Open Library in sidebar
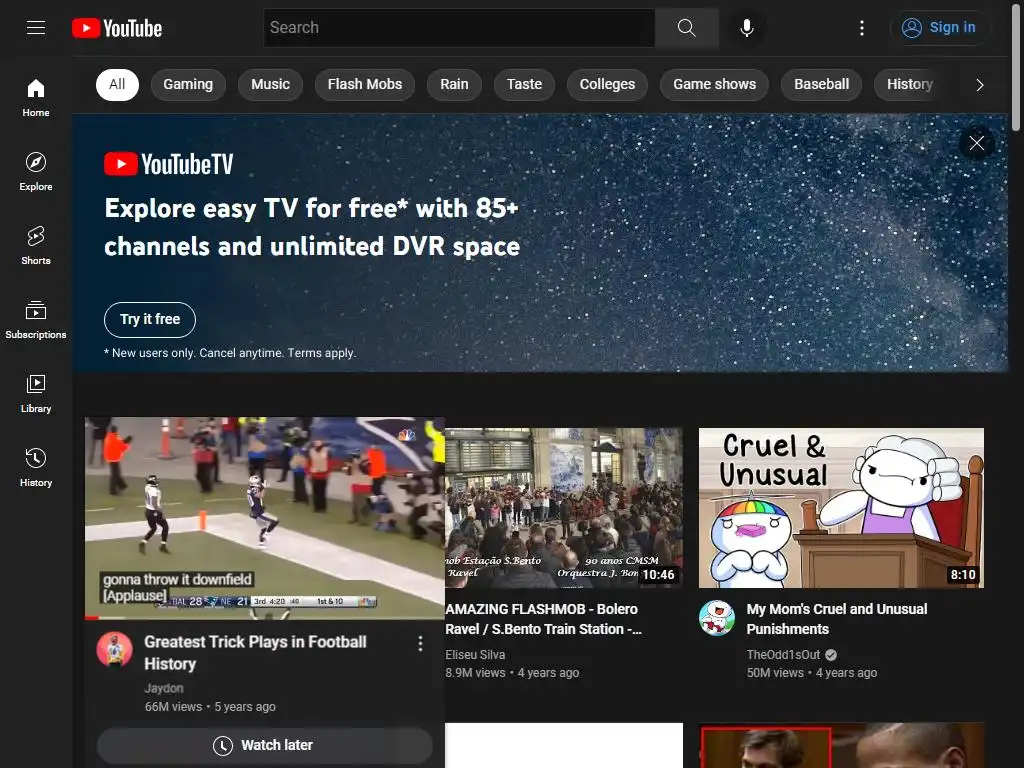This screenshot has height=768, width=1024. [x=36, y=394]
